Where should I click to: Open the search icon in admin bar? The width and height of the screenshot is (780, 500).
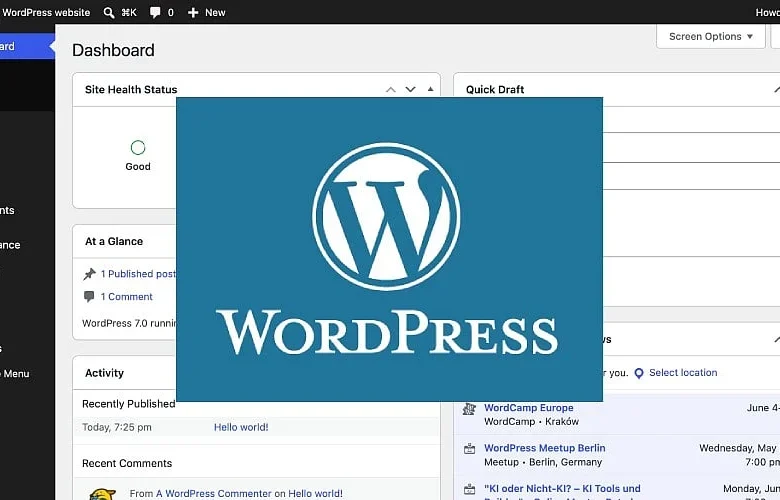[109, 12]
